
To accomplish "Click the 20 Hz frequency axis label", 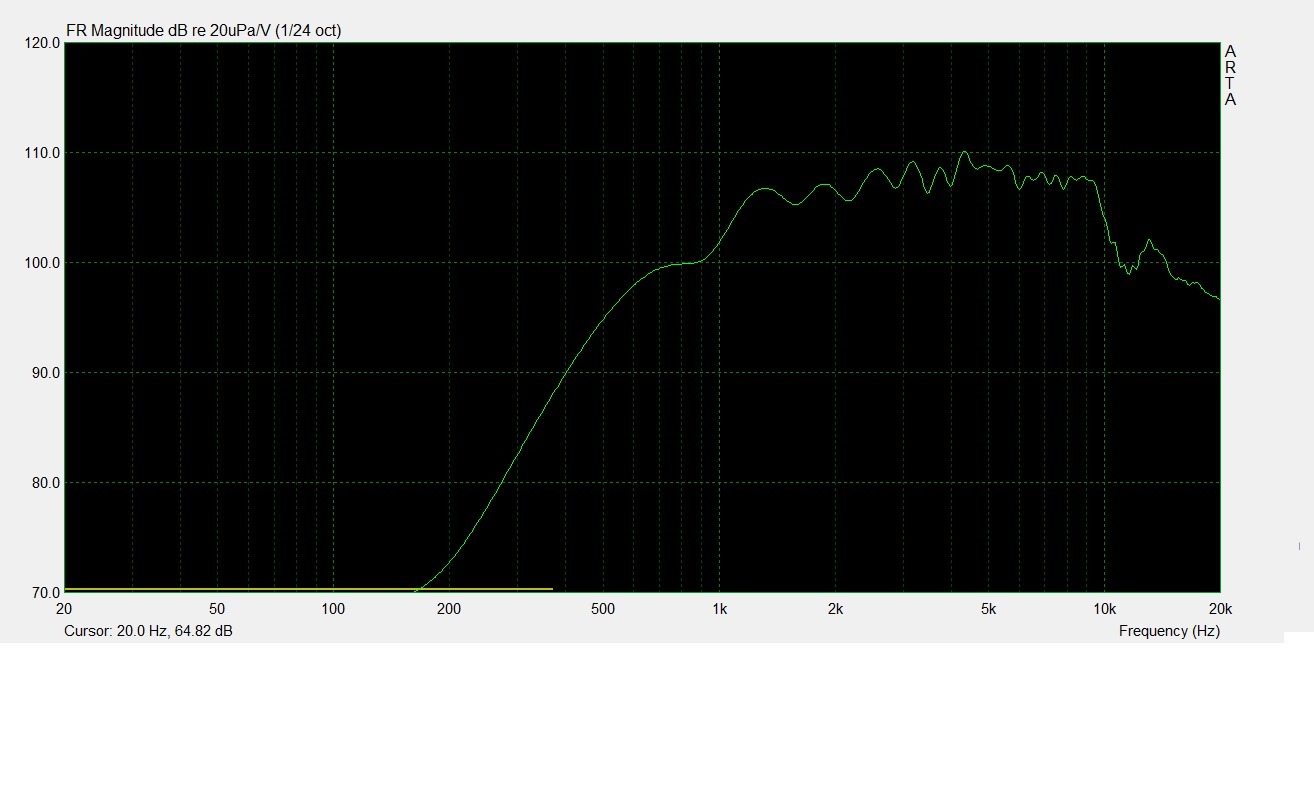I will (x=64, y=609).
